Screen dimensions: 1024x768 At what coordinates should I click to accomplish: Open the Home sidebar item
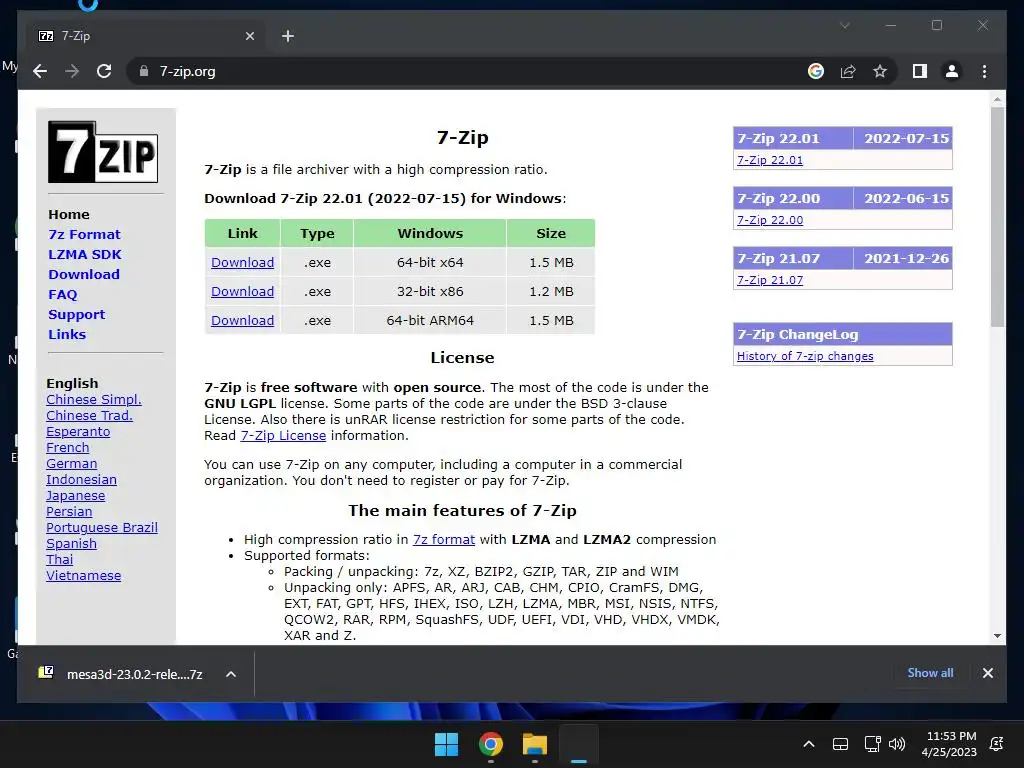pos(69,214)
